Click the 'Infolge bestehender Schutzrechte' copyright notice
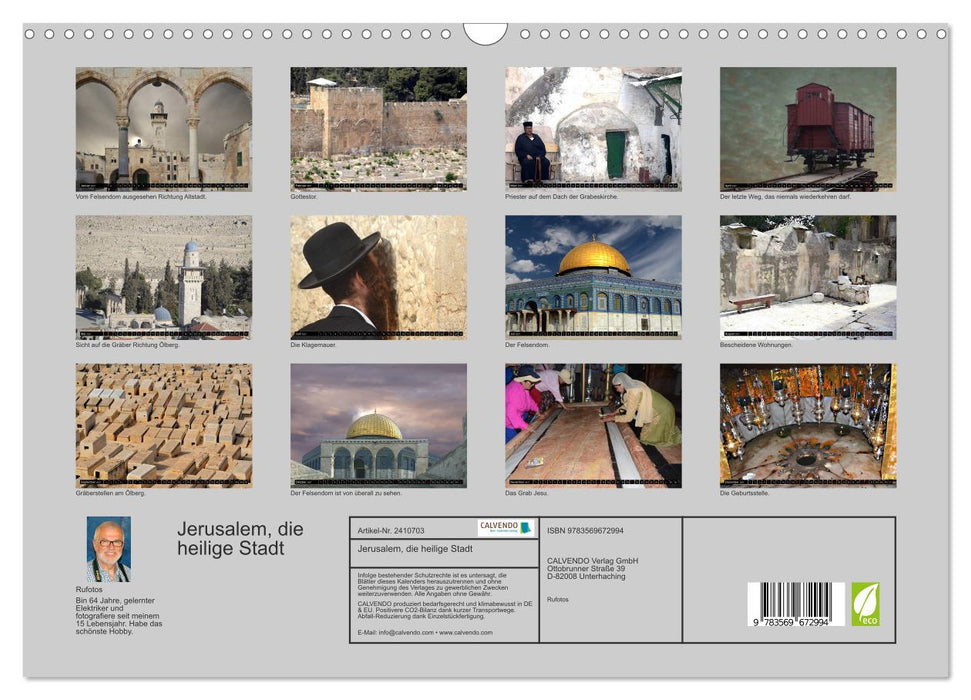 tap(433, 585)
